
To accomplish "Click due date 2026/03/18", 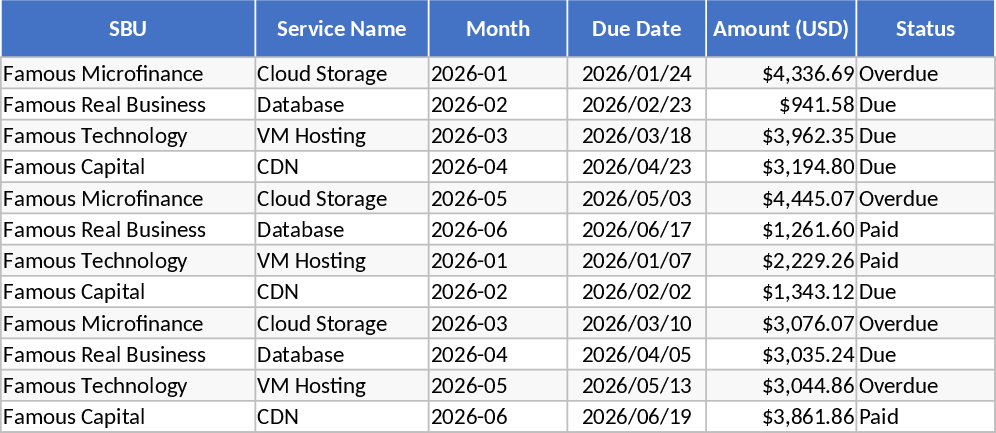I will click(637, 136).
